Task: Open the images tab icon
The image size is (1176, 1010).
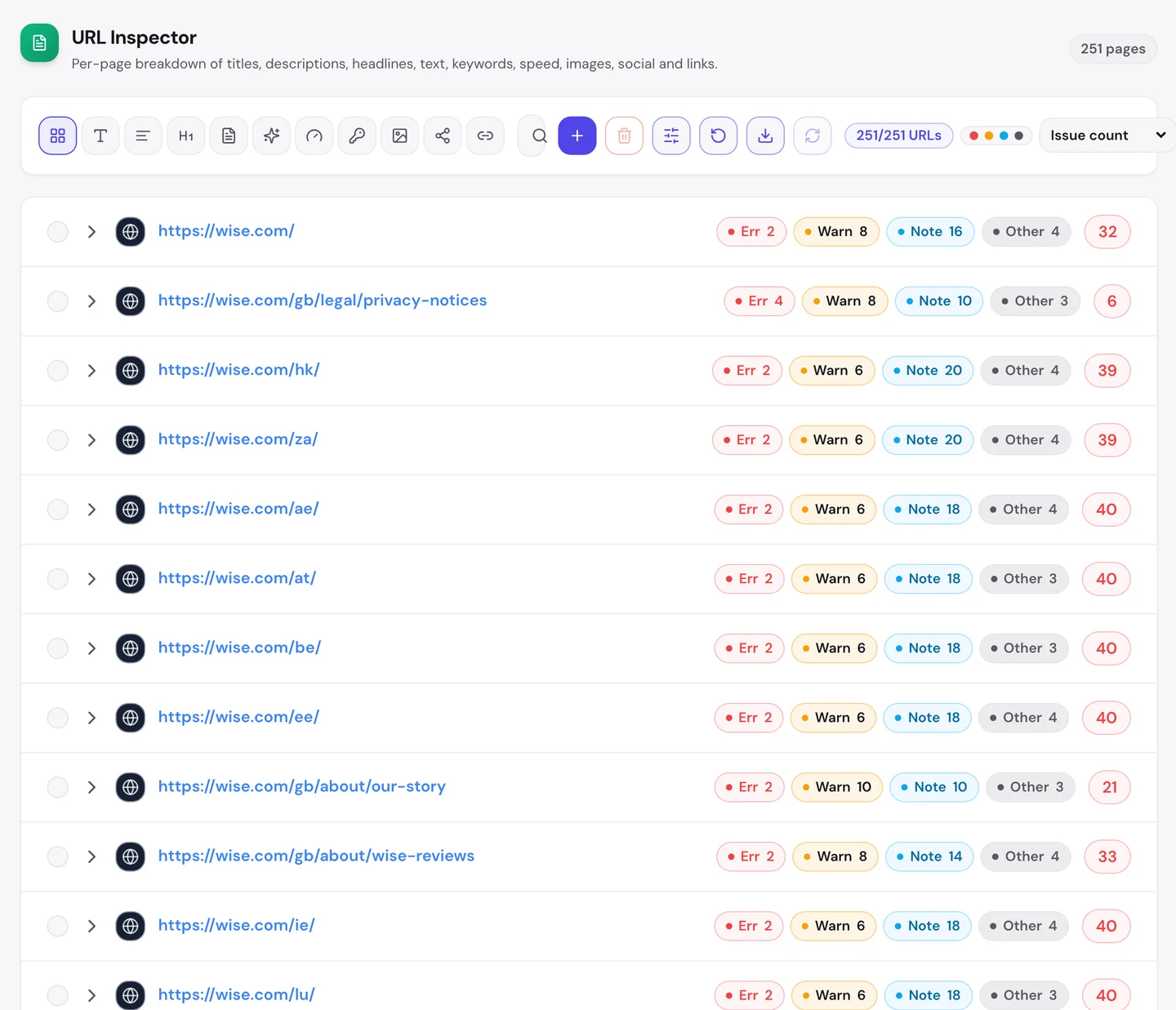Action: 400,136
